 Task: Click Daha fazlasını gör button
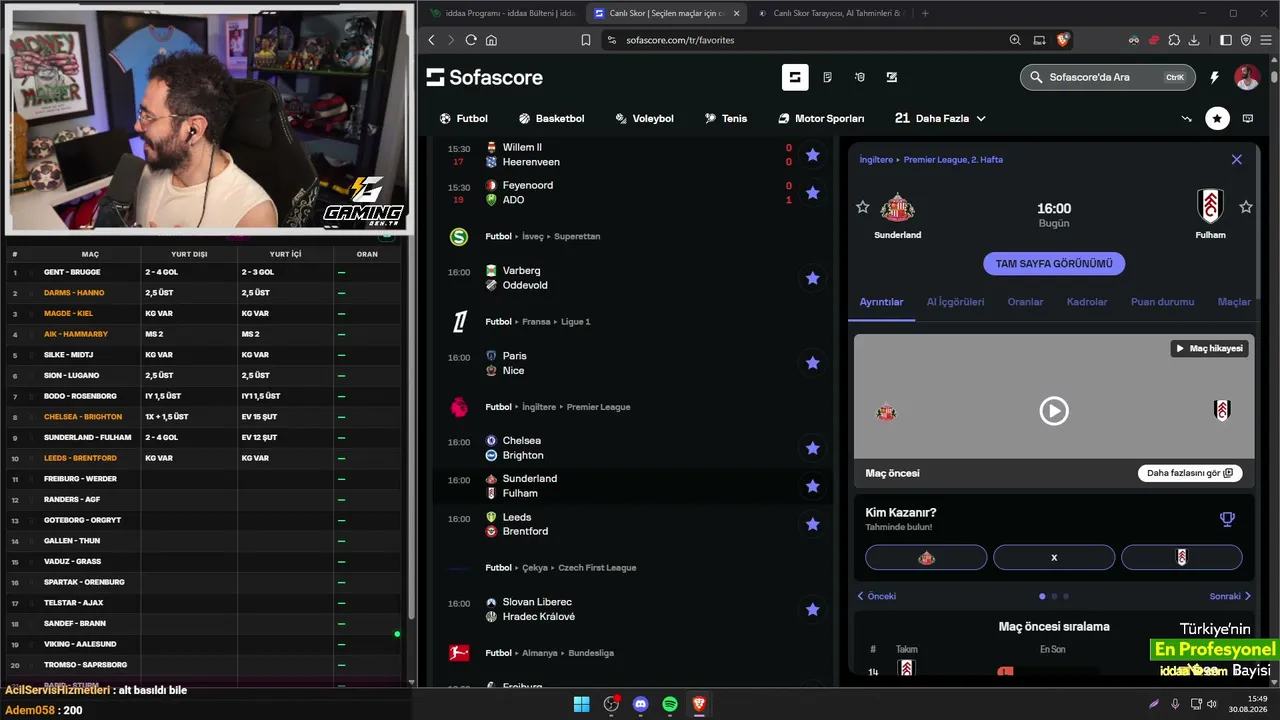click(x=1190, y=473)
